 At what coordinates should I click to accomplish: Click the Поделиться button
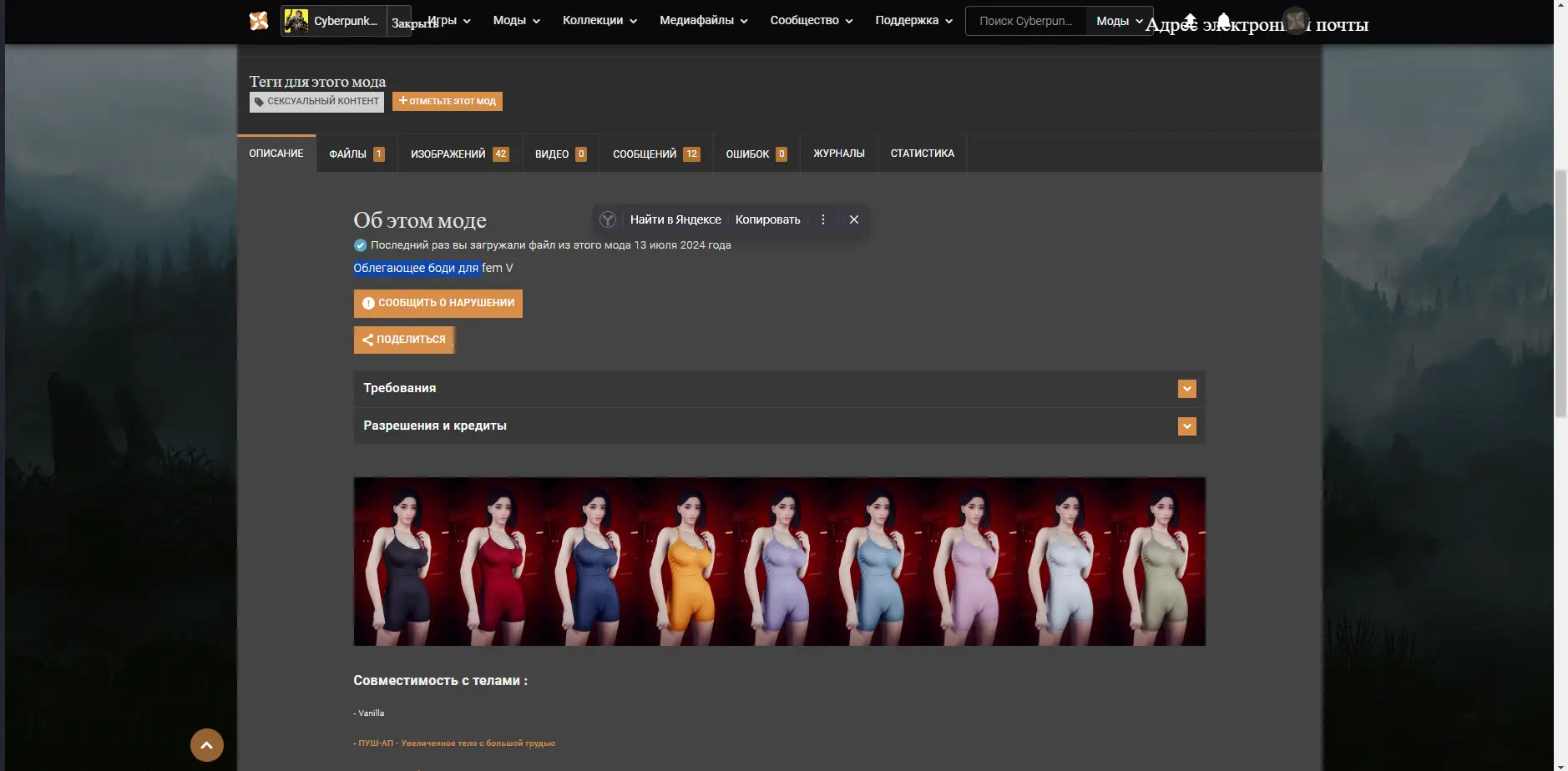pyautogui.click(x=404, y=340)
